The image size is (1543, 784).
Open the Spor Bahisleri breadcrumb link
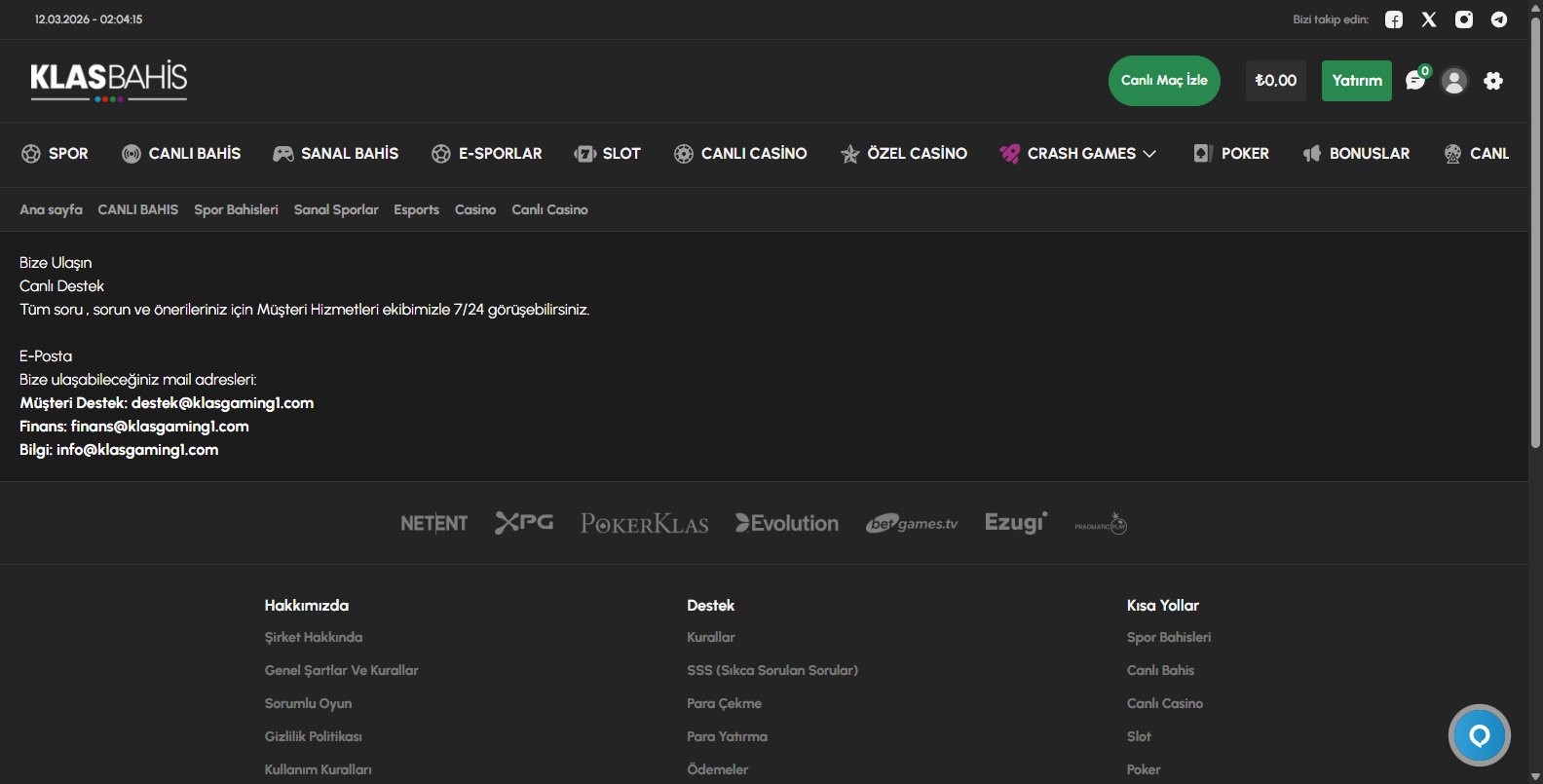pos(236,209)
